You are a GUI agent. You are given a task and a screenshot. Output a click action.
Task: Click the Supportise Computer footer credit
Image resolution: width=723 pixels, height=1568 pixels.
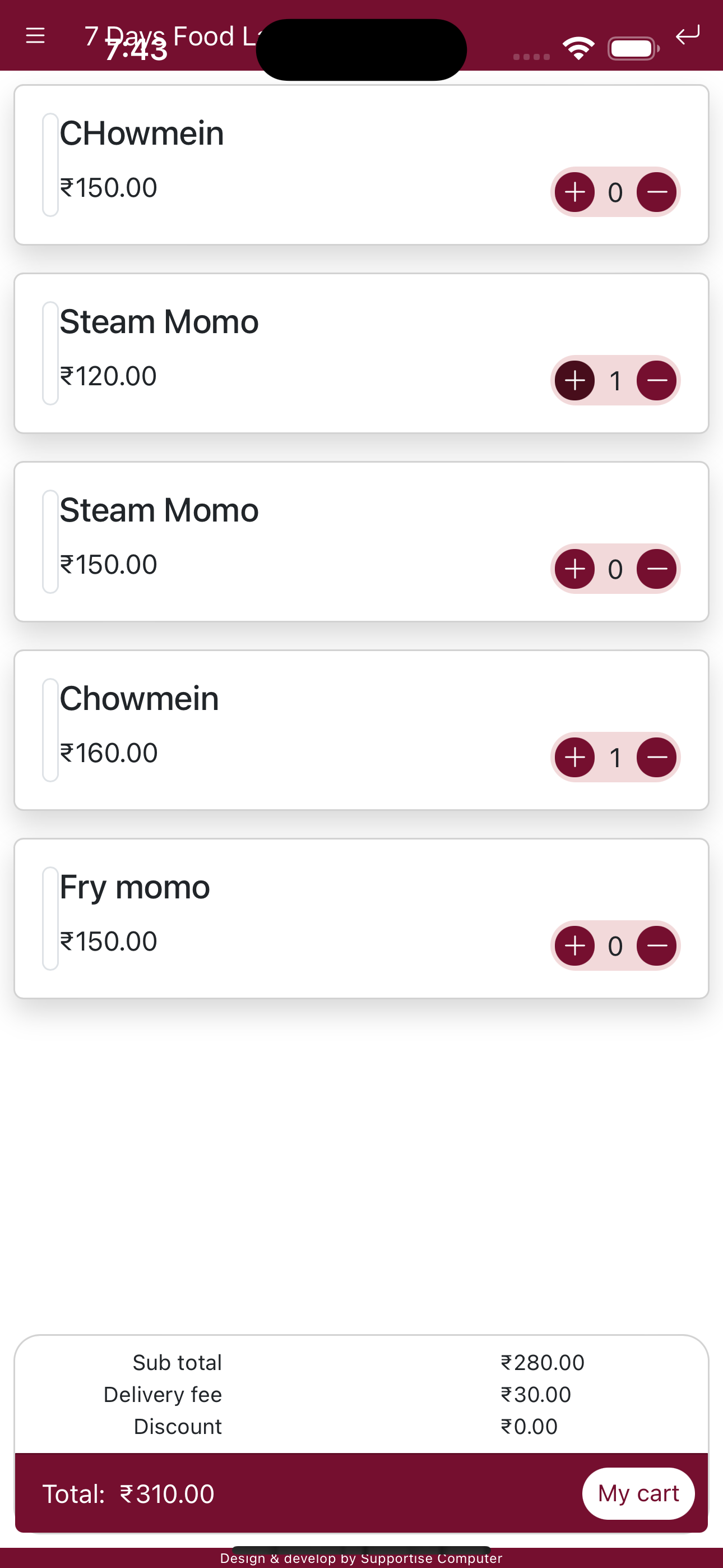pos(361,1558)
